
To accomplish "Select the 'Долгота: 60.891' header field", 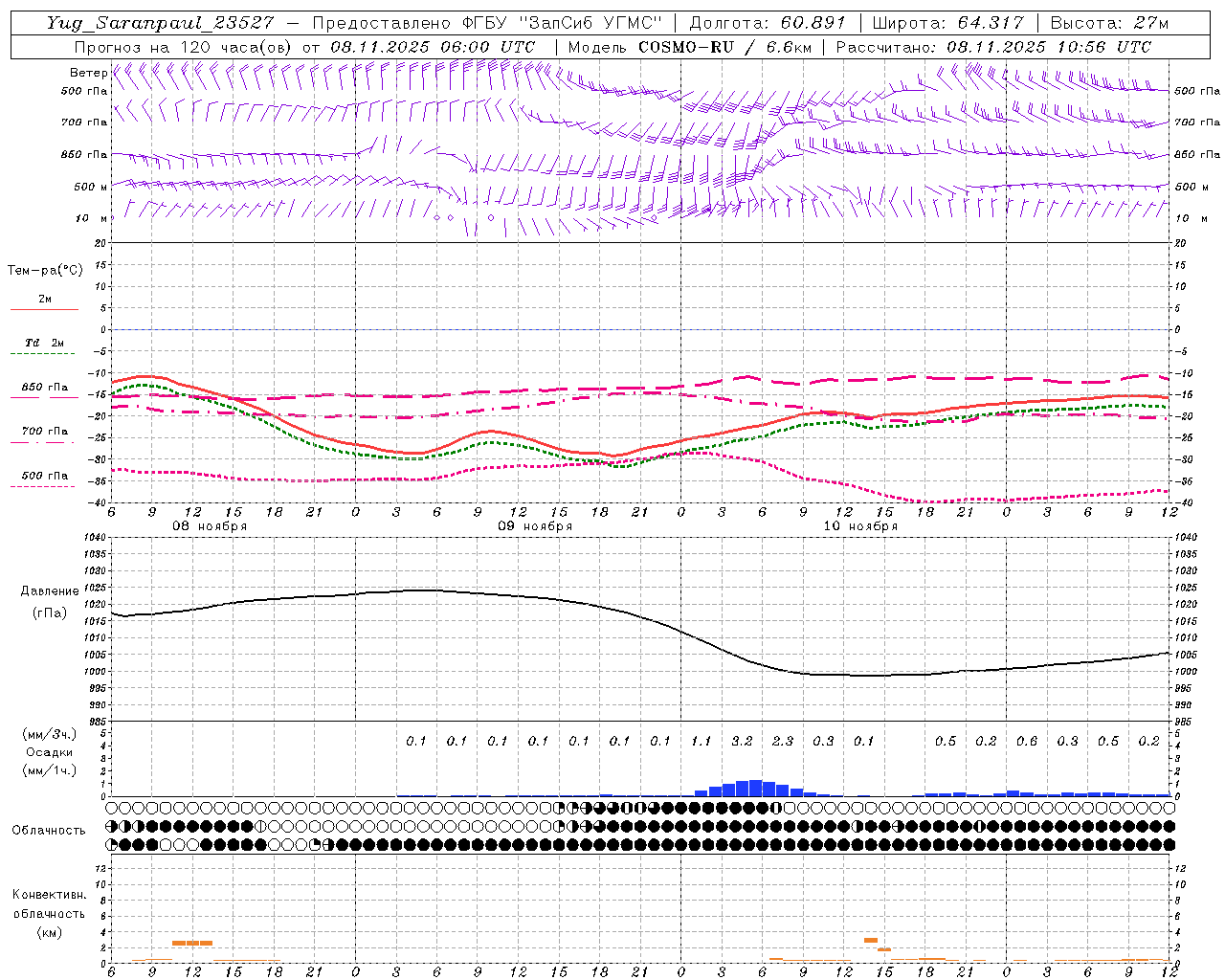I will click(768, 23).
